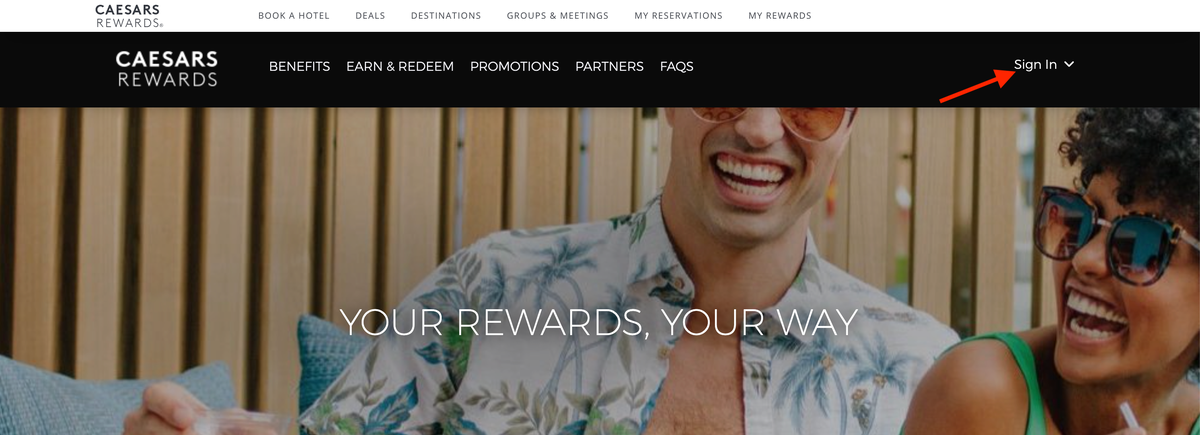The height and width of the screenshot is (435, 1200).
Task: View My Reservations
Action: (x=678, y=16)
